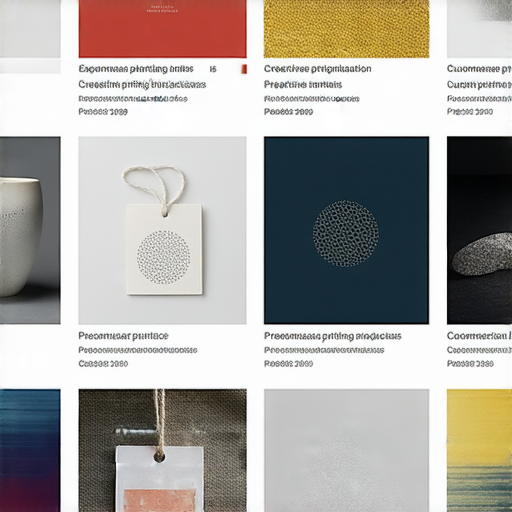Click the title link under the yellow texture
The width and height of the screenshot is (512, 512).
click(x=317, y=69)
